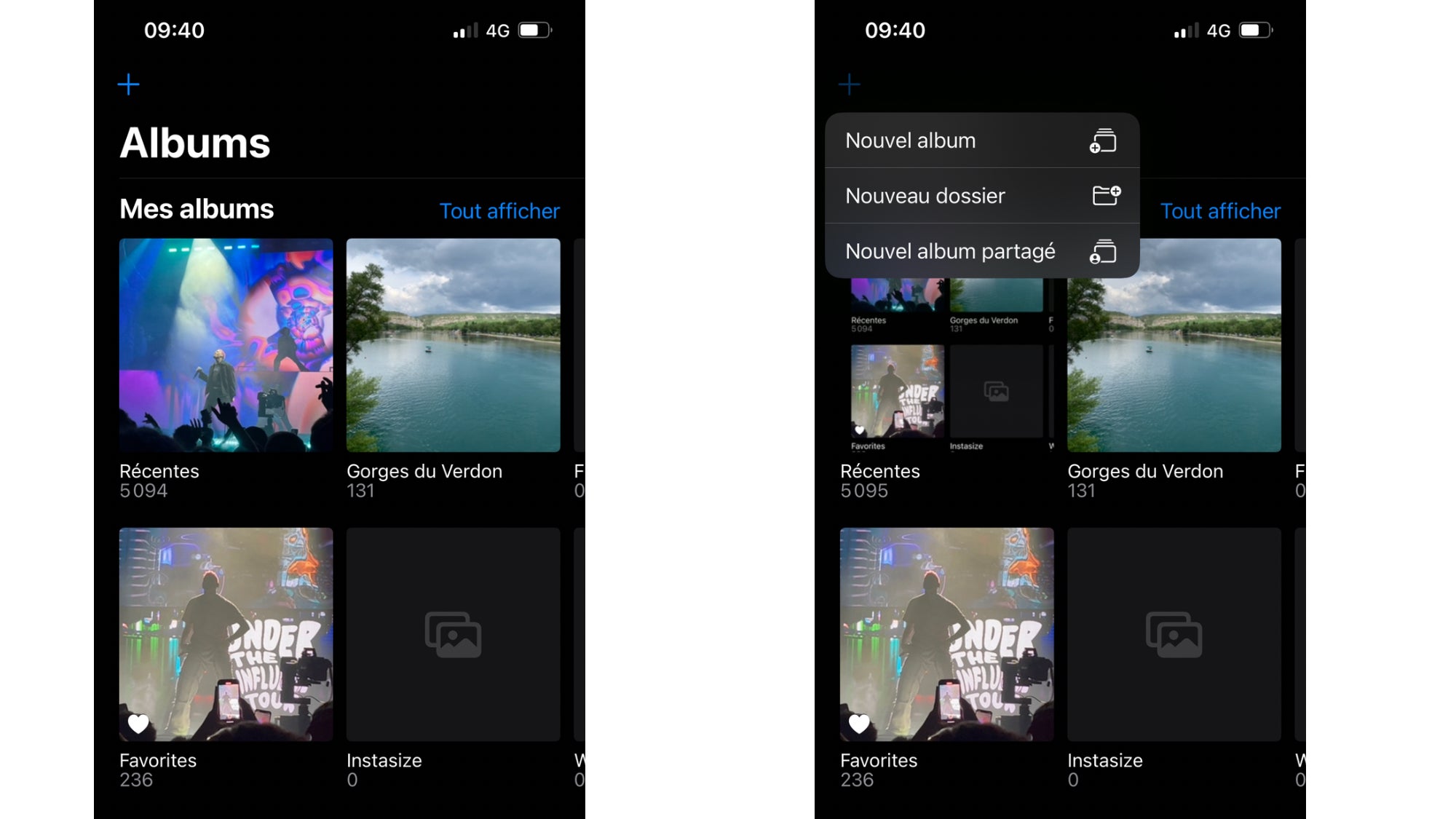Open empty Instasize album in left screenshot
1456x819 pixels.
pyautogui.click(x=453, y=634)
